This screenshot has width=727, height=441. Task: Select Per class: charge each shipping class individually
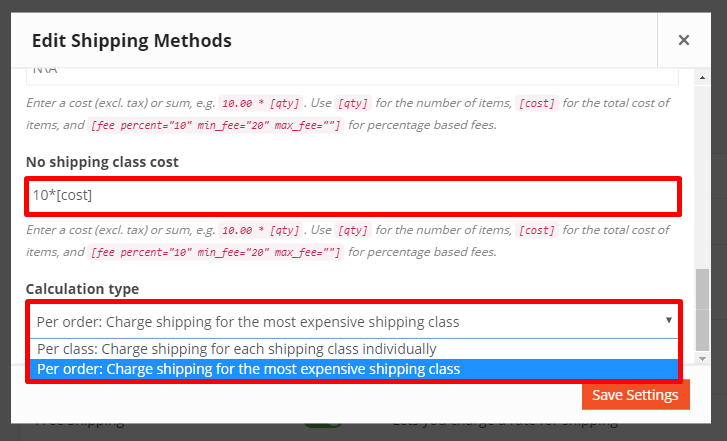click(x=236, y=349)
